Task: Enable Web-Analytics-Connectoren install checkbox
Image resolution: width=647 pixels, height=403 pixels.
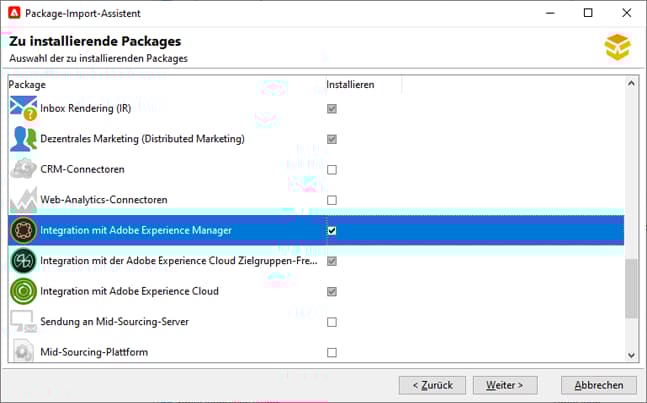Action: (332, 200)
